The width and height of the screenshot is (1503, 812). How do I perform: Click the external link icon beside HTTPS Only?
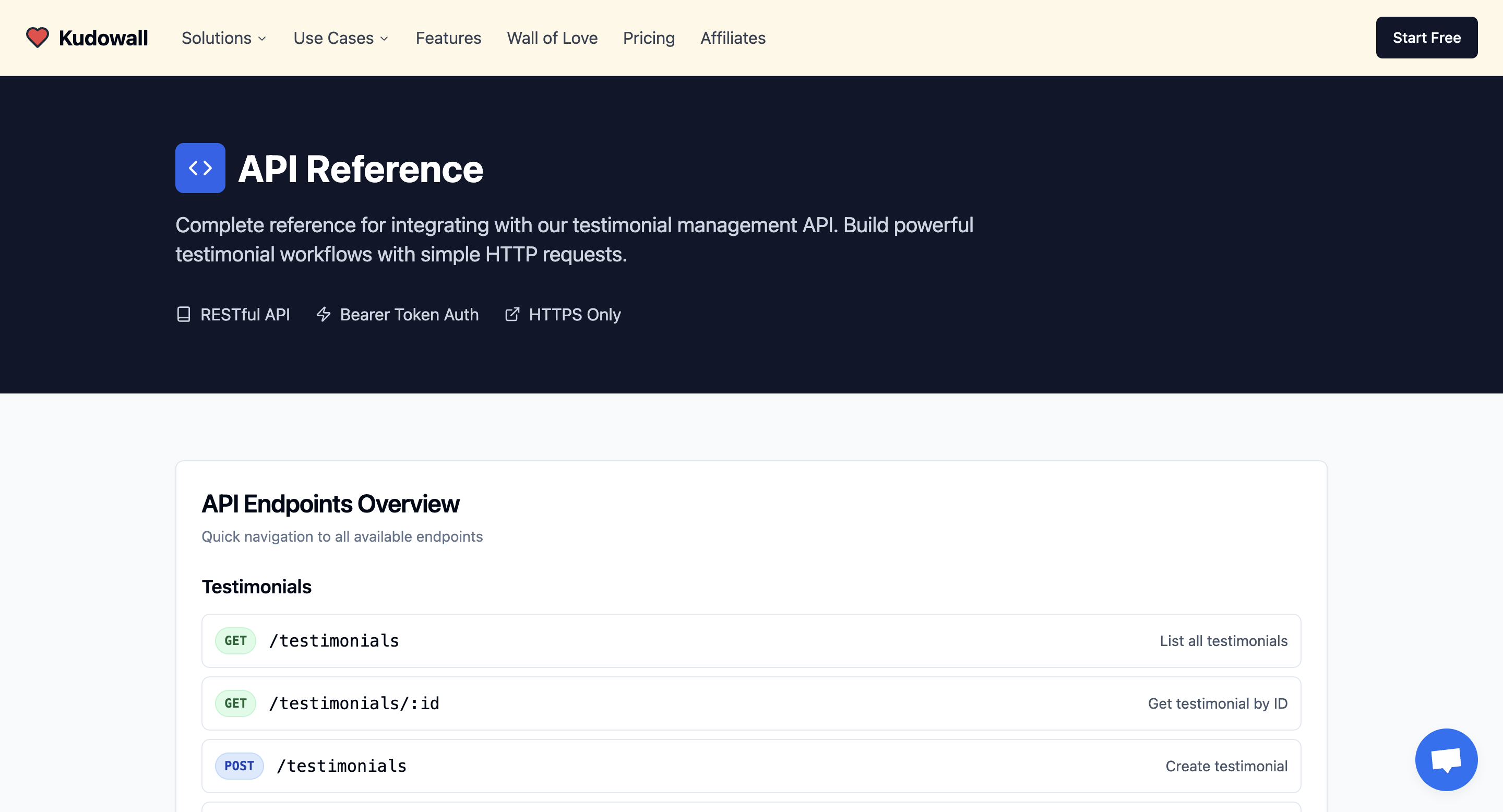coord(511,315)
